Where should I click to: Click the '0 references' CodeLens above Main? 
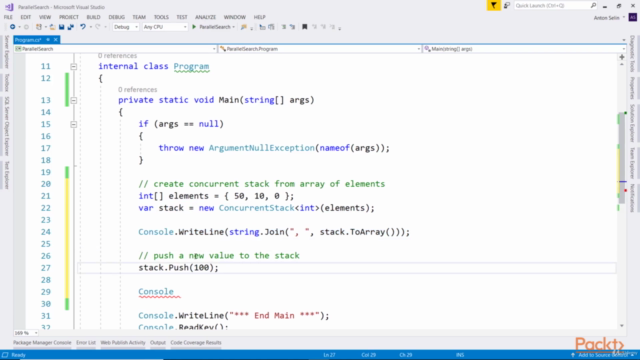point(138,89)
